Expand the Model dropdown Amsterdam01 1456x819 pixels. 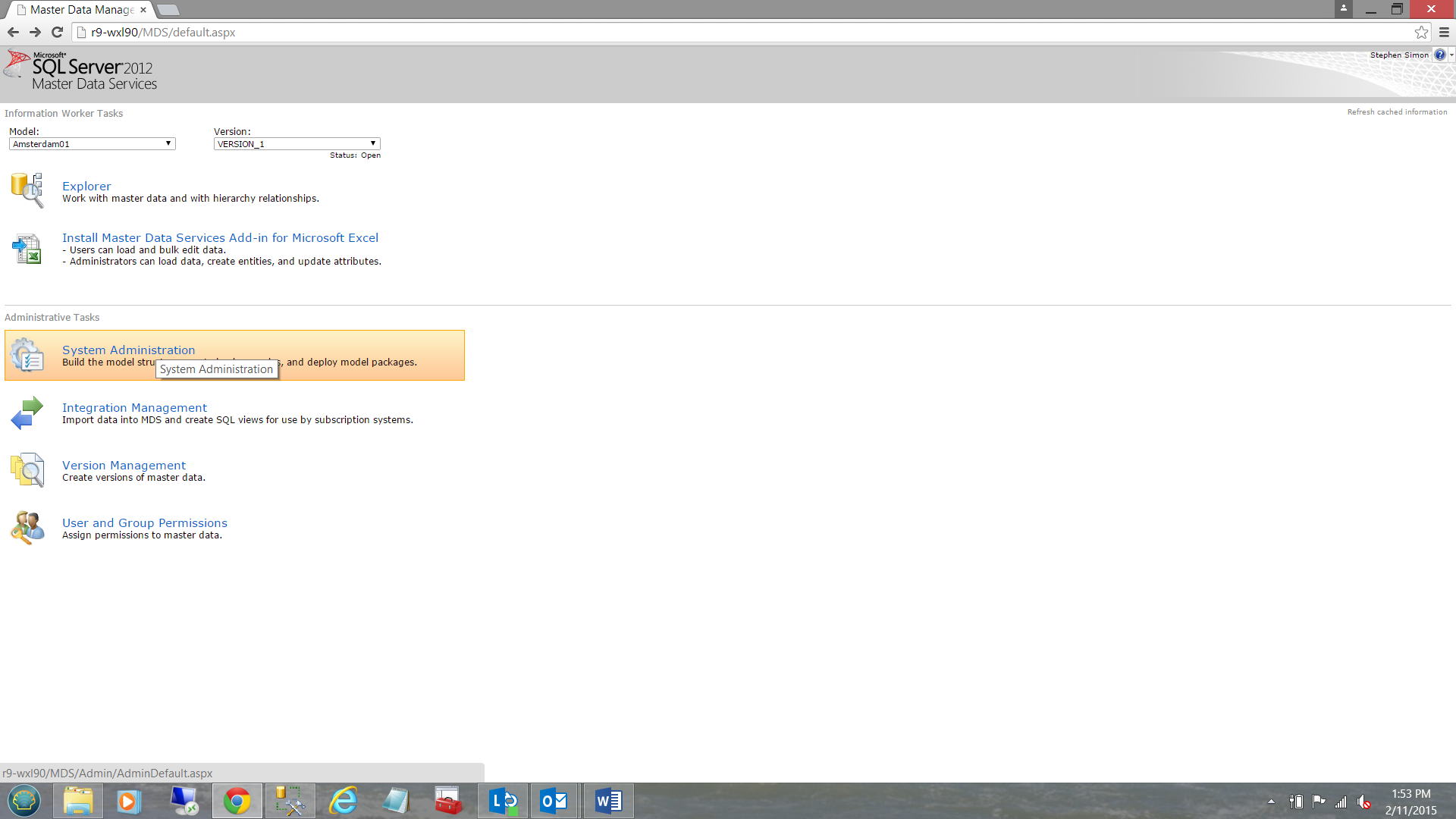[92, 143]
